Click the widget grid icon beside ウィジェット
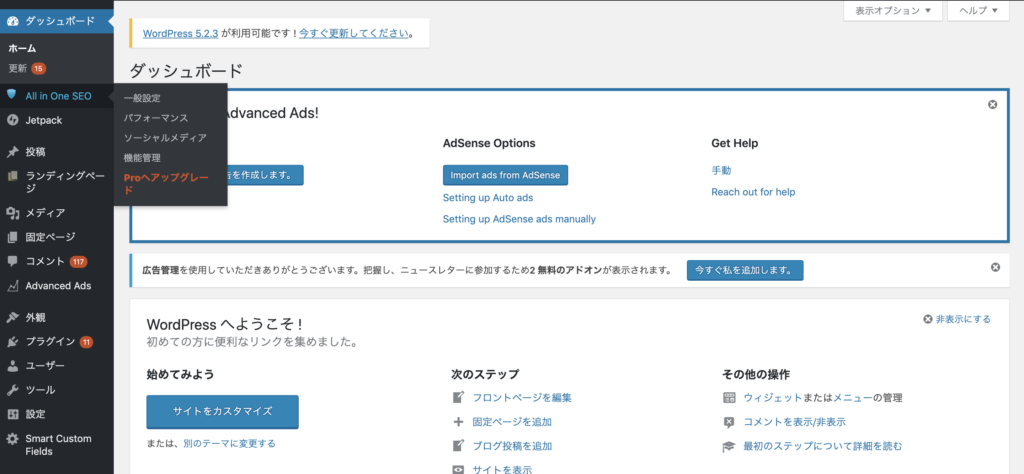Viewport: 1024px width, 474px height. point(729,397)
